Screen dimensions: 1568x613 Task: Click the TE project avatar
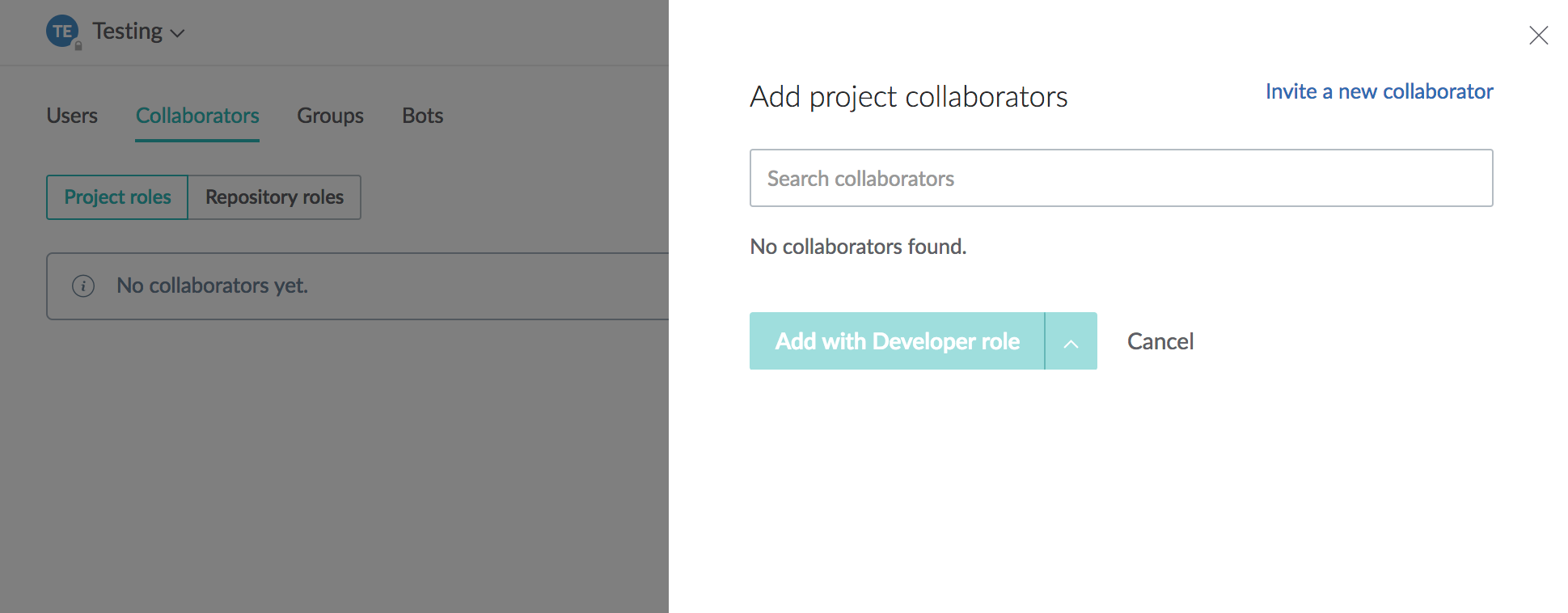pyautogui.click(x=62, y=31)
